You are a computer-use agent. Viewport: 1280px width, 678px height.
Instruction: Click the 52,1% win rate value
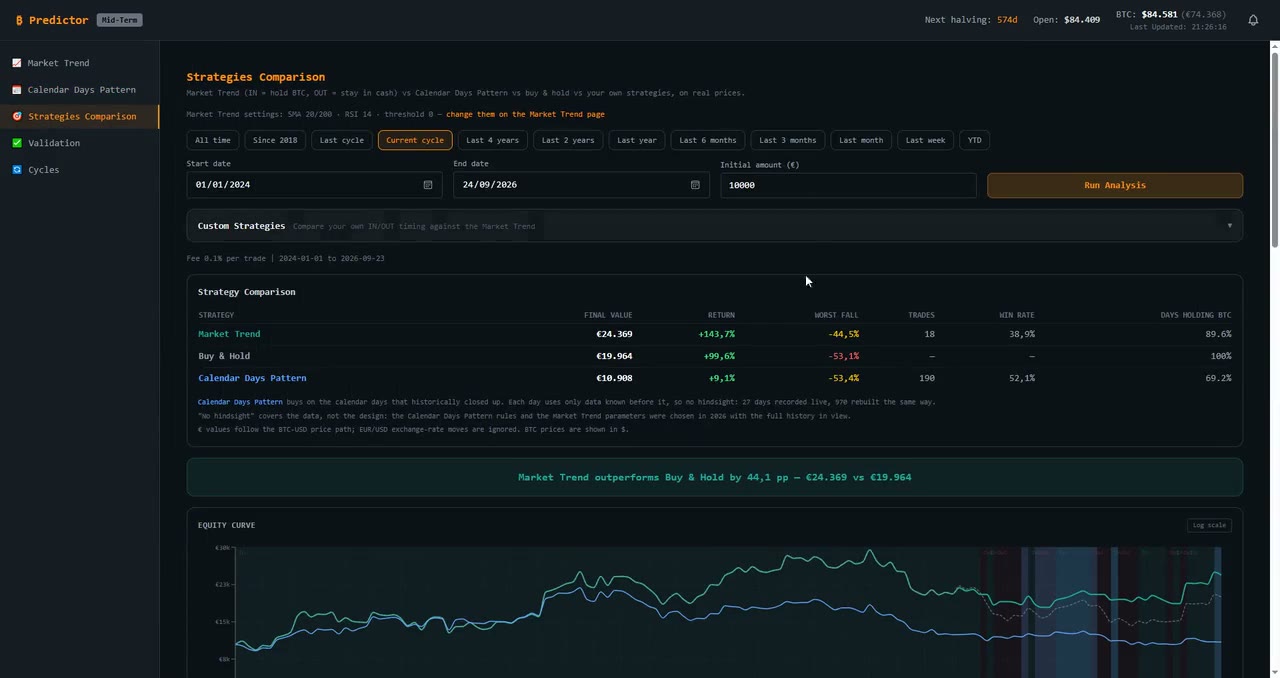coord(1022,378)
